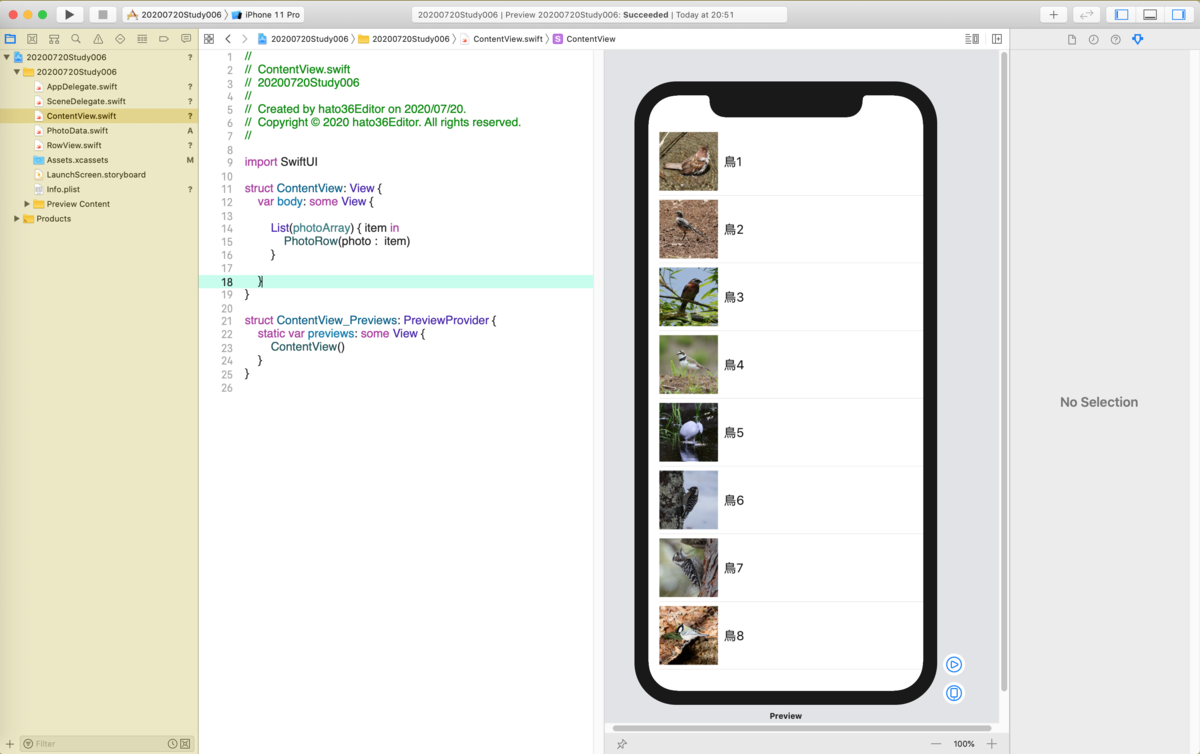This screenshot has width=1200, height=754.
Task: Select SceneDelegate.swift in navigator
Action: tap(85, 101)
